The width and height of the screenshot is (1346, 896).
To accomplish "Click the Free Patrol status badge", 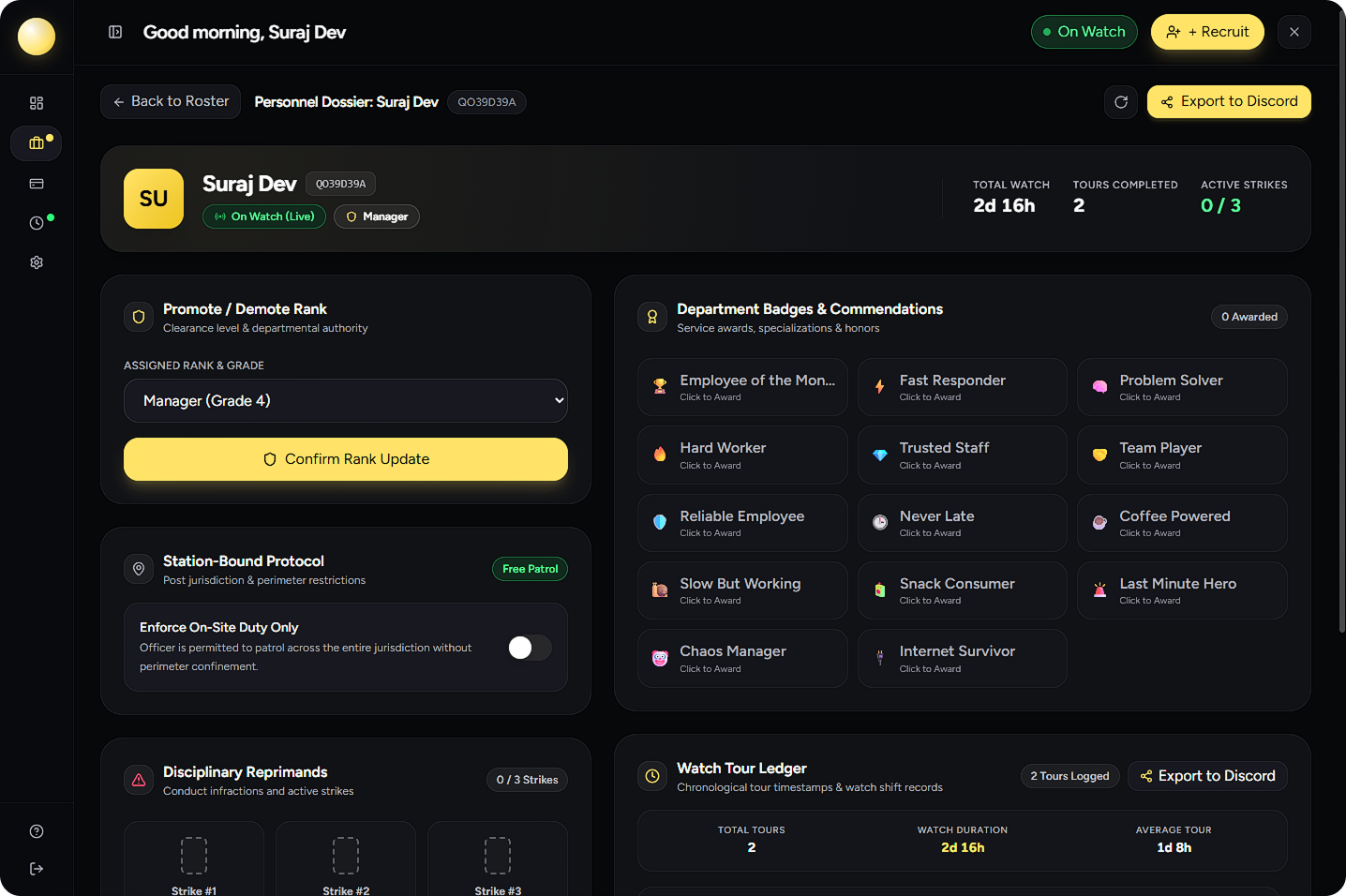I will pos(530,569).
